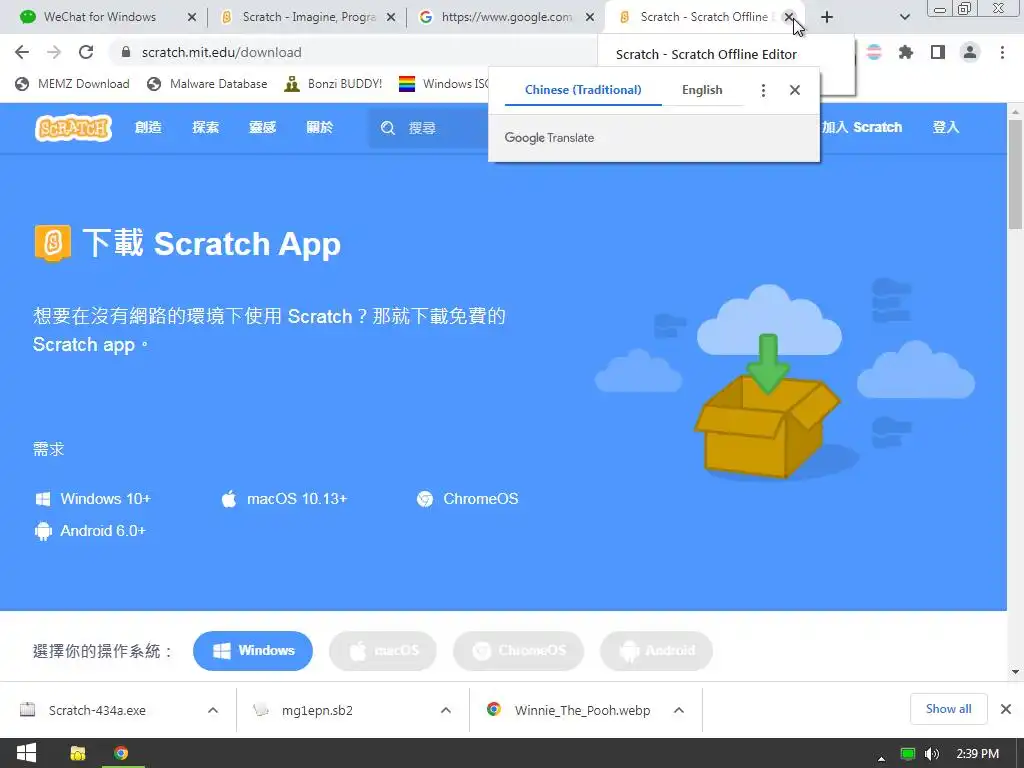The height and width of the screenshot is (768, 1024).
Task: Click the URL address bar
Action: click(353, 52)
